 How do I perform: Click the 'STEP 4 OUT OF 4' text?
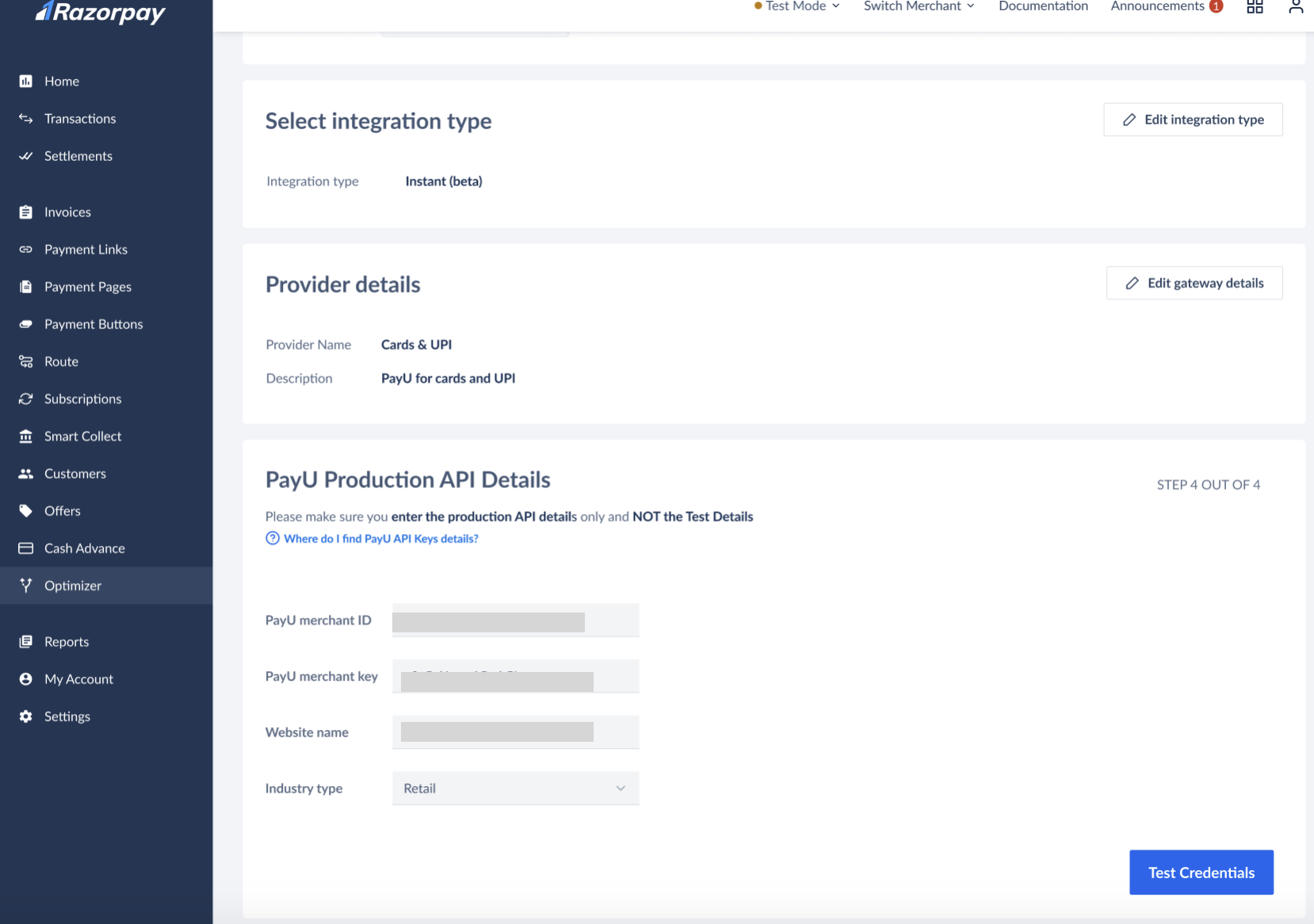[x=1208, y=484]
